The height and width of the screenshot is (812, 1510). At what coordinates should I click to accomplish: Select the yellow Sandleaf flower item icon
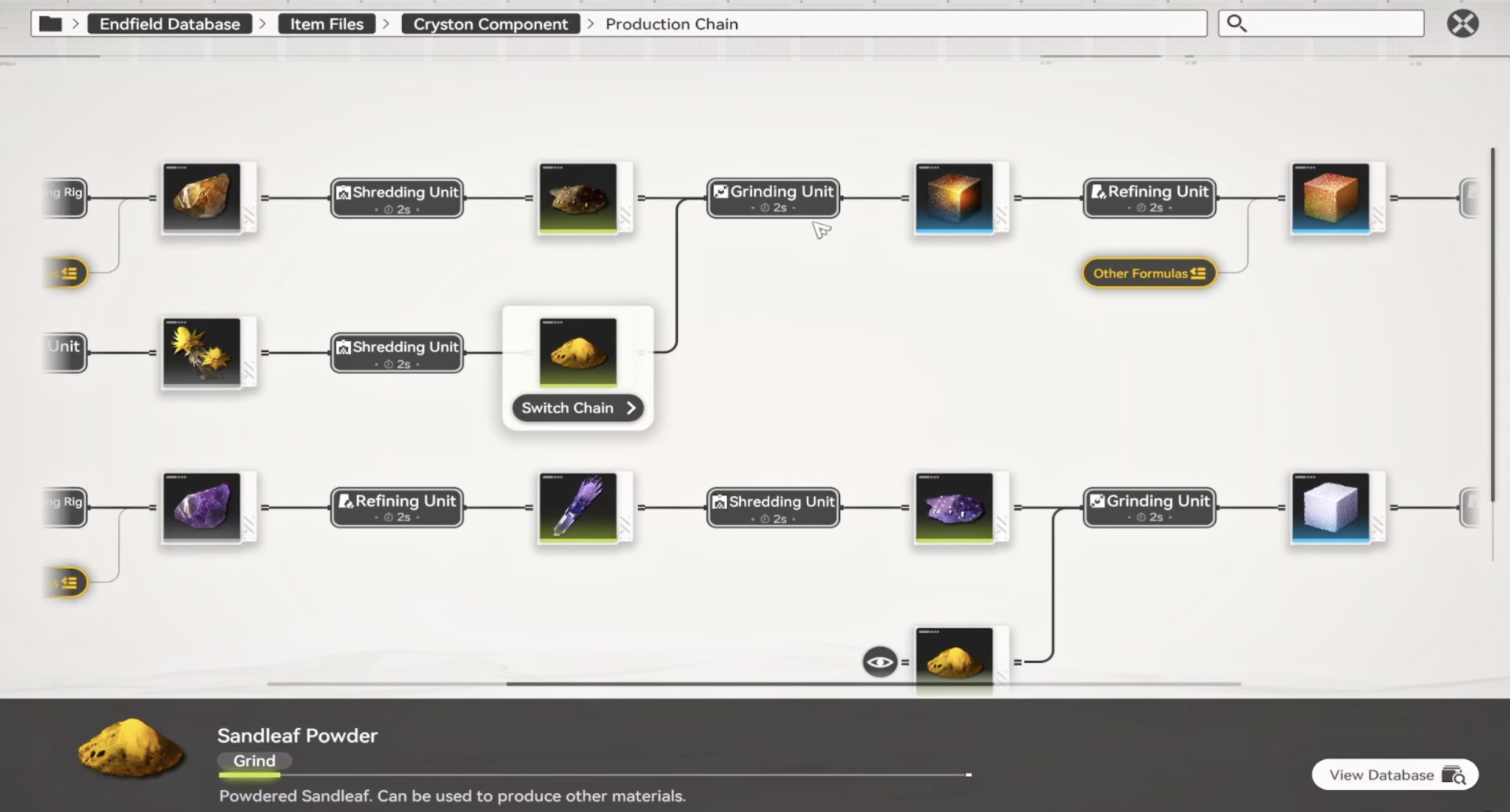(x=201, y=352)
